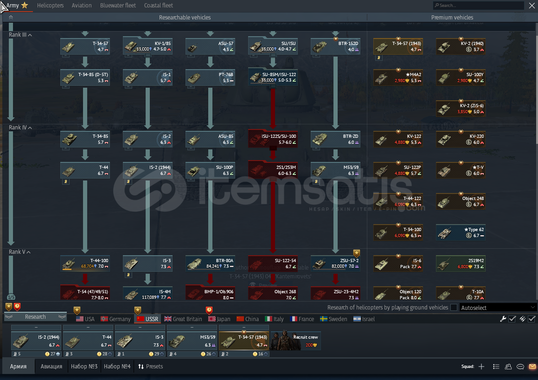This screenshot has height=380, width=538.
Task: Toggle the wrench repair checkbox
Action: point(512,319)
